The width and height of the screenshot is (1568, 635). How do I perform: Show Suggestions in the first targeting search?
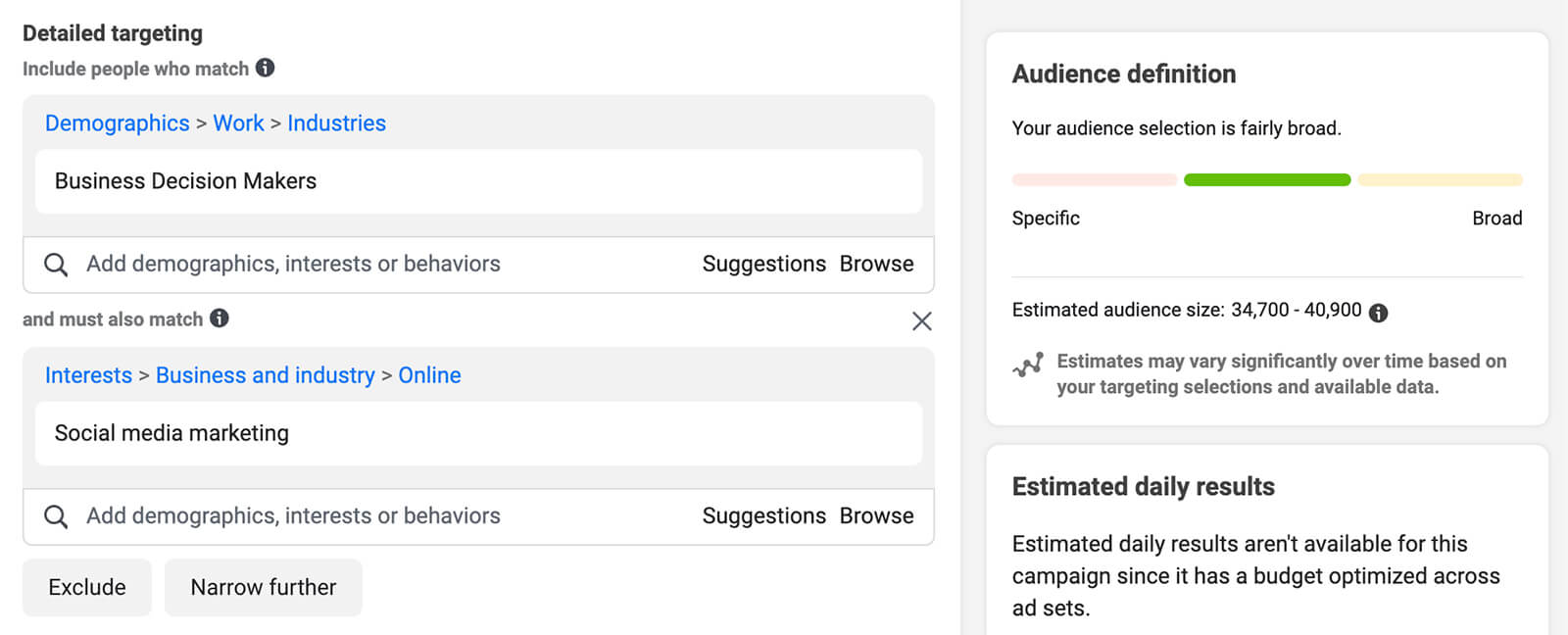click(x=763, y=265)
